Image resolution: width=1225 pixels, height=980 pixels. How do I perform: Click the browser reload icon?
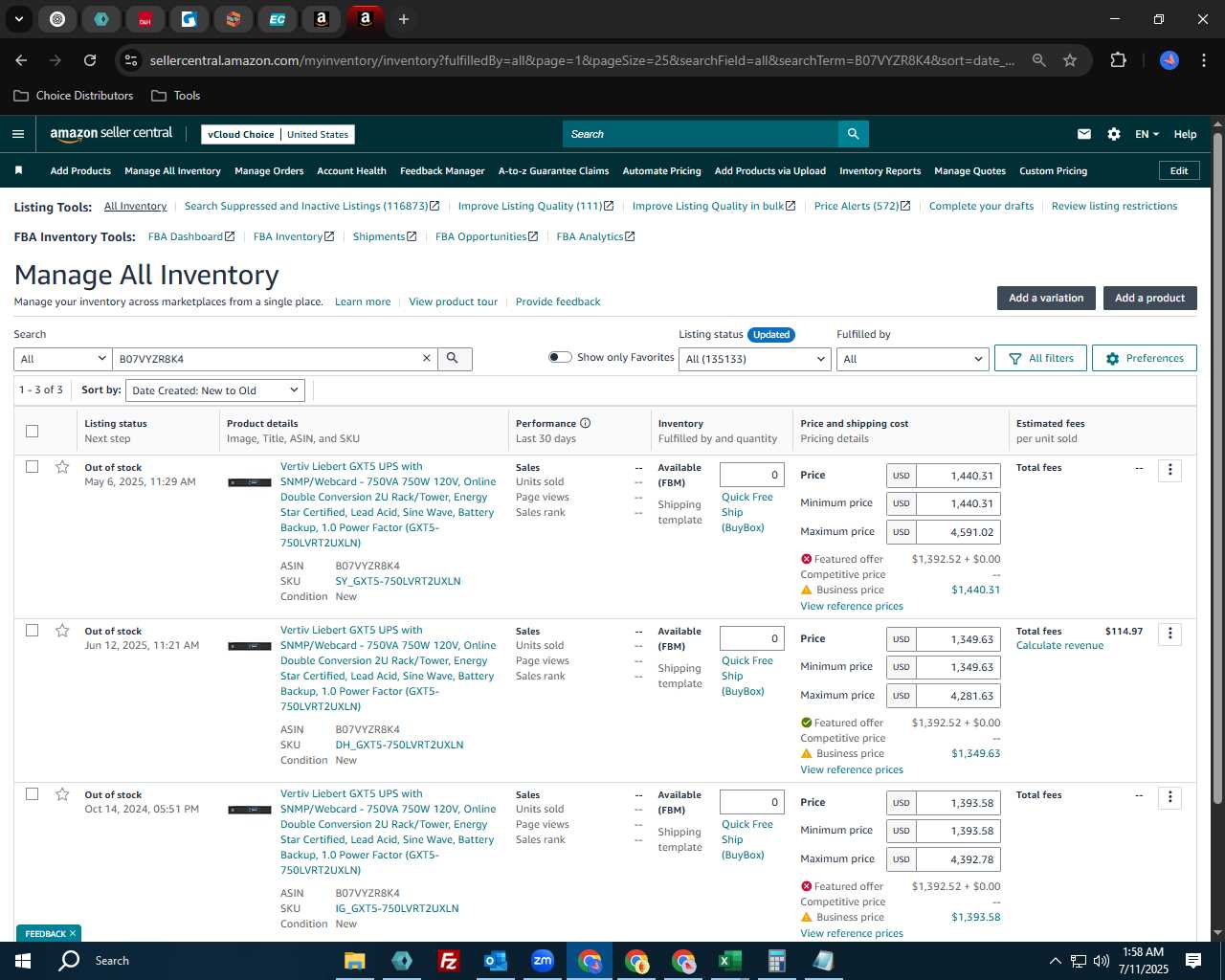90,60
